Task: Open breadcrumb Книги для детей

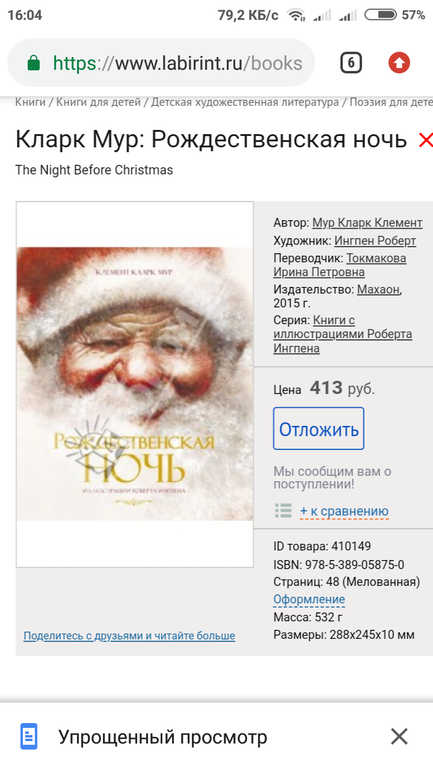Action: (98, 102)
